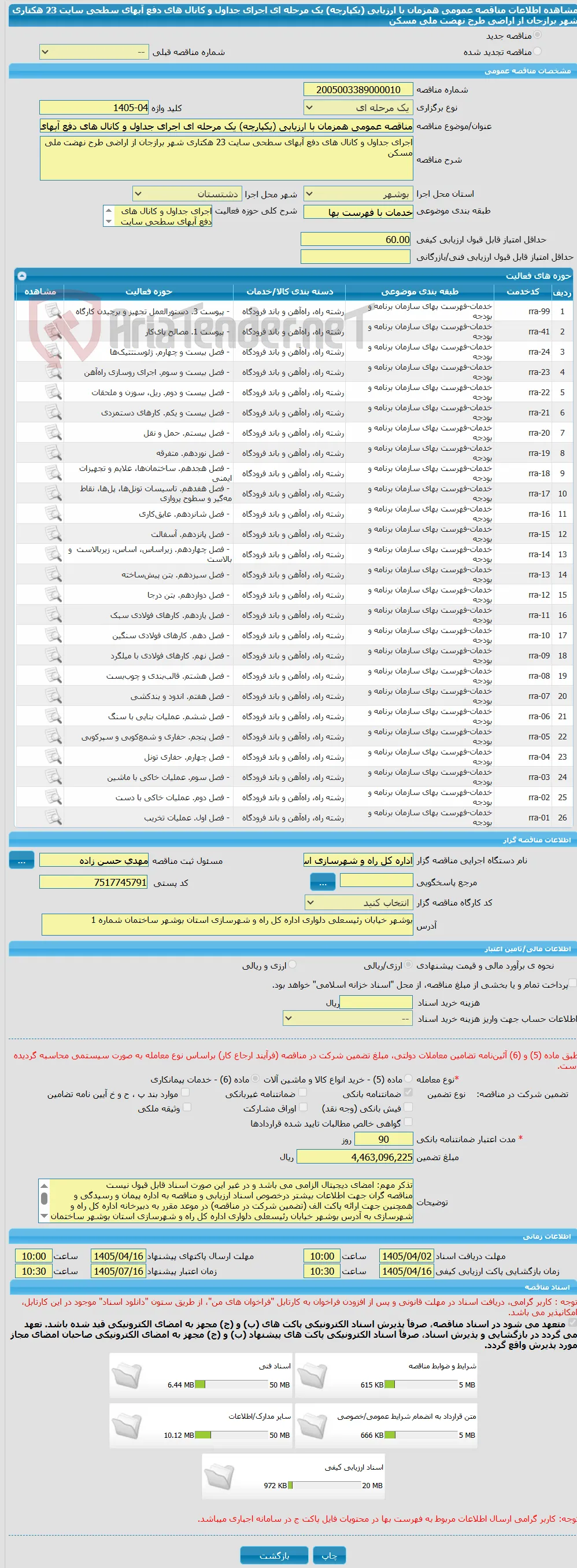Open view icon for row rra-13

tap(54, 574)
